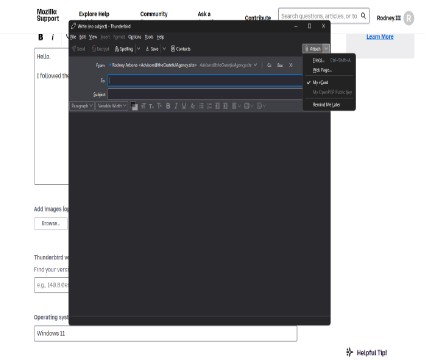Open the Community nav link
This screenshot has height=361, width=425.
click(154, 14)
